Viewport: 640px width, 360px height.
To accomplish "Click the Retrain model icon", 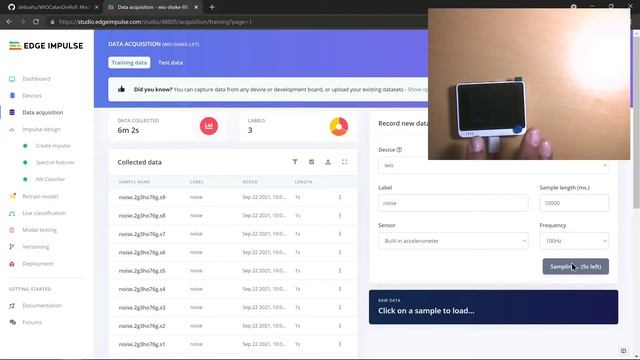I will [12, 196].
